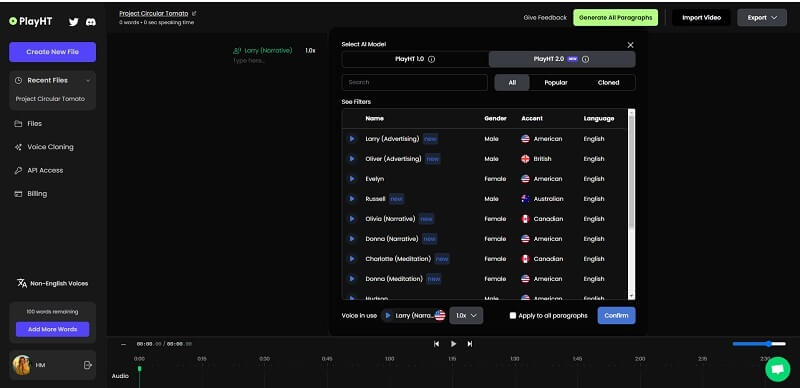Image resolution: width=800 pixels, height=388 pixels.
Task: Click the logout icon beside HM
Action: point(88,365)
